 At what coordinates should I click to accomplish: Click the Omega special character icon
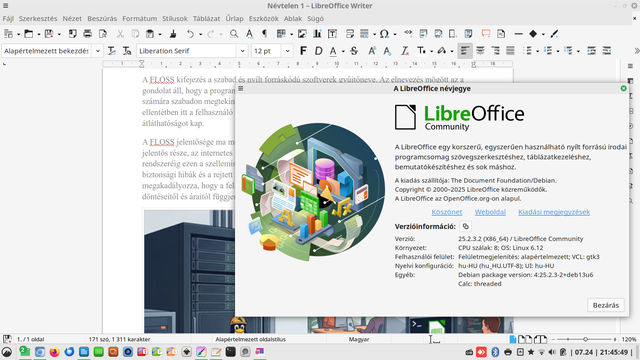point(384,34)
